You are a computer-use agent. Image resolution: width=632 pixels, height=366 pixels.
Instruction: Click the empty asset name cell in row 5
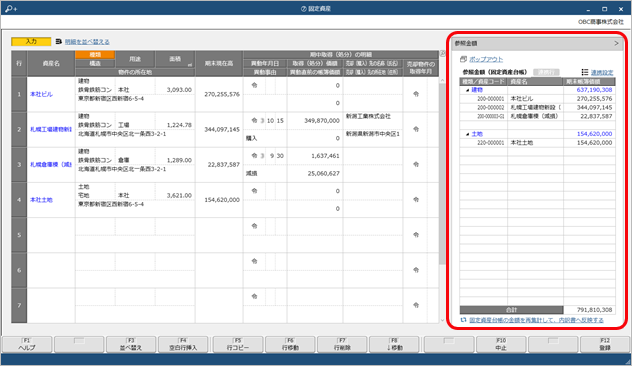click(51, 235)
